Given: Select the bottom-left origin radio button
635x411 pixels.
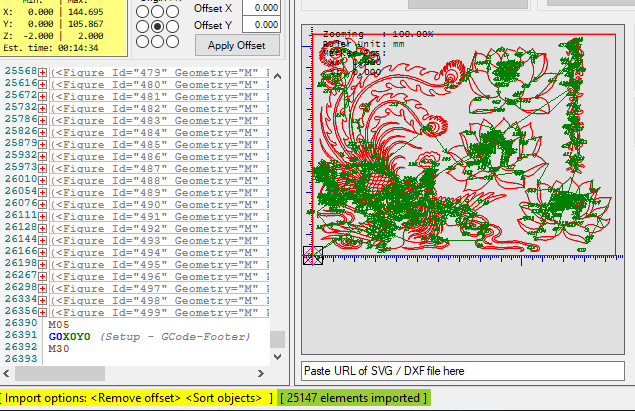Looking at the screenshot, I should point(143,41).
